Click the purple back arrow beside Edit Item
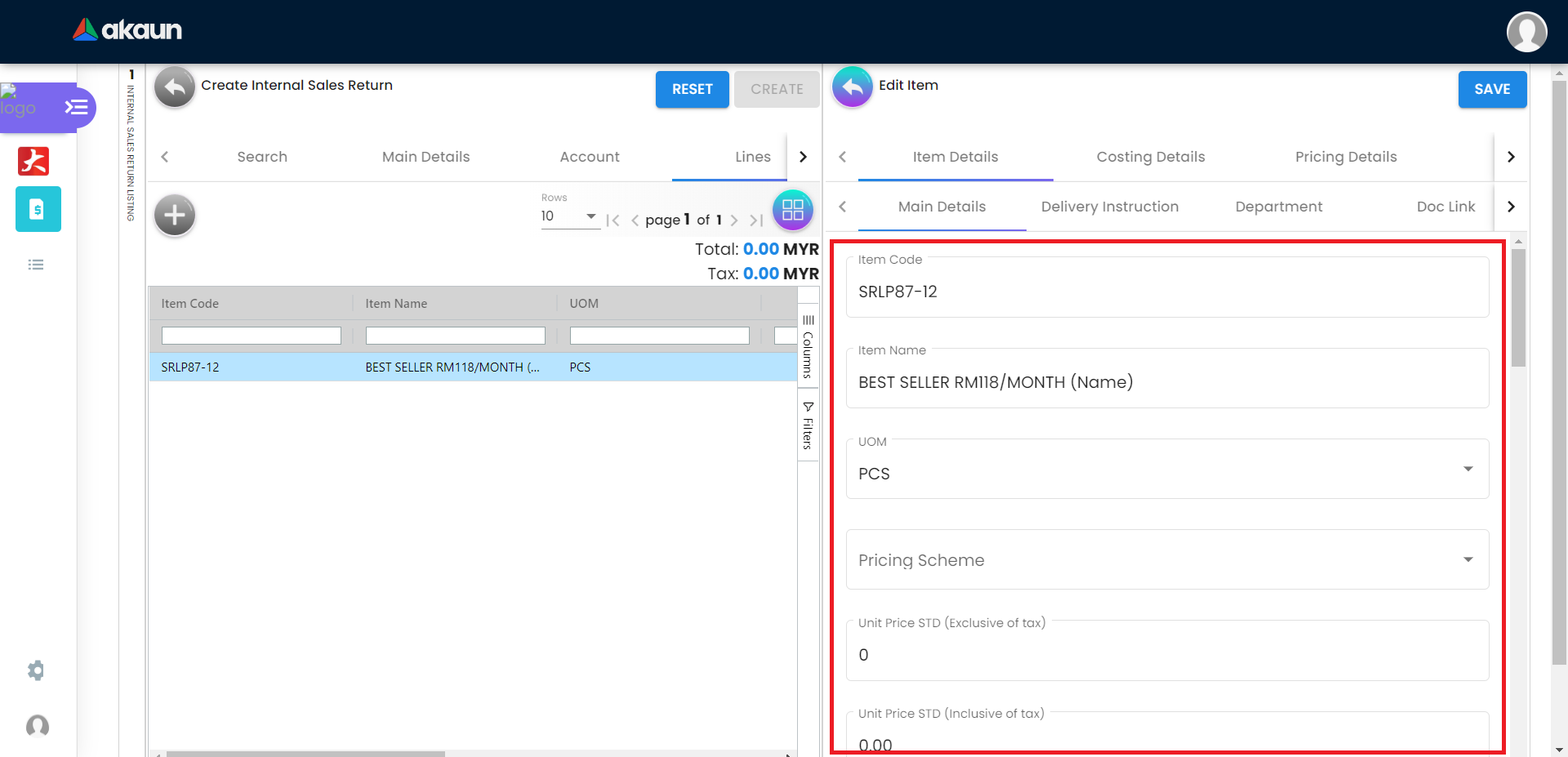This screenshot has width=1568, height=757. click(852, 87)
